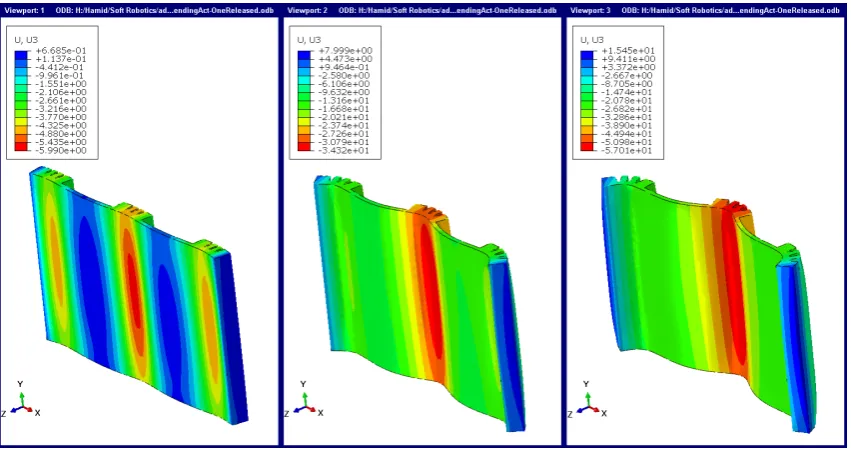This screenshot has width=851, height=450.
Task: Click the cyan swatch in Viewport 2 legend
Action: tap(304, 80)
